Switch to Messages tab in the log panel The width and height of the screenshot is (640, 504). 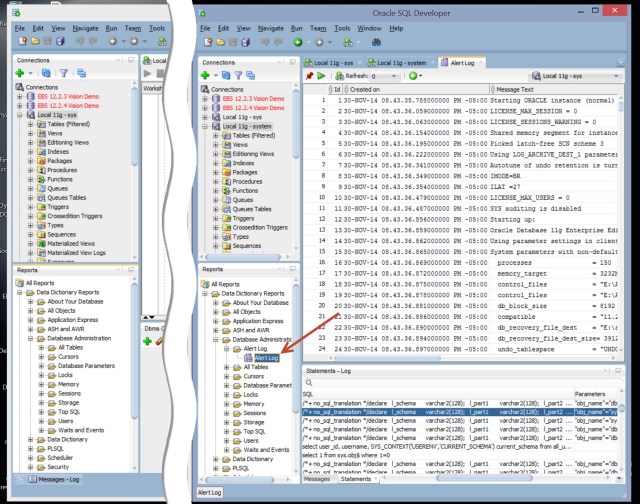coord(317,479)
